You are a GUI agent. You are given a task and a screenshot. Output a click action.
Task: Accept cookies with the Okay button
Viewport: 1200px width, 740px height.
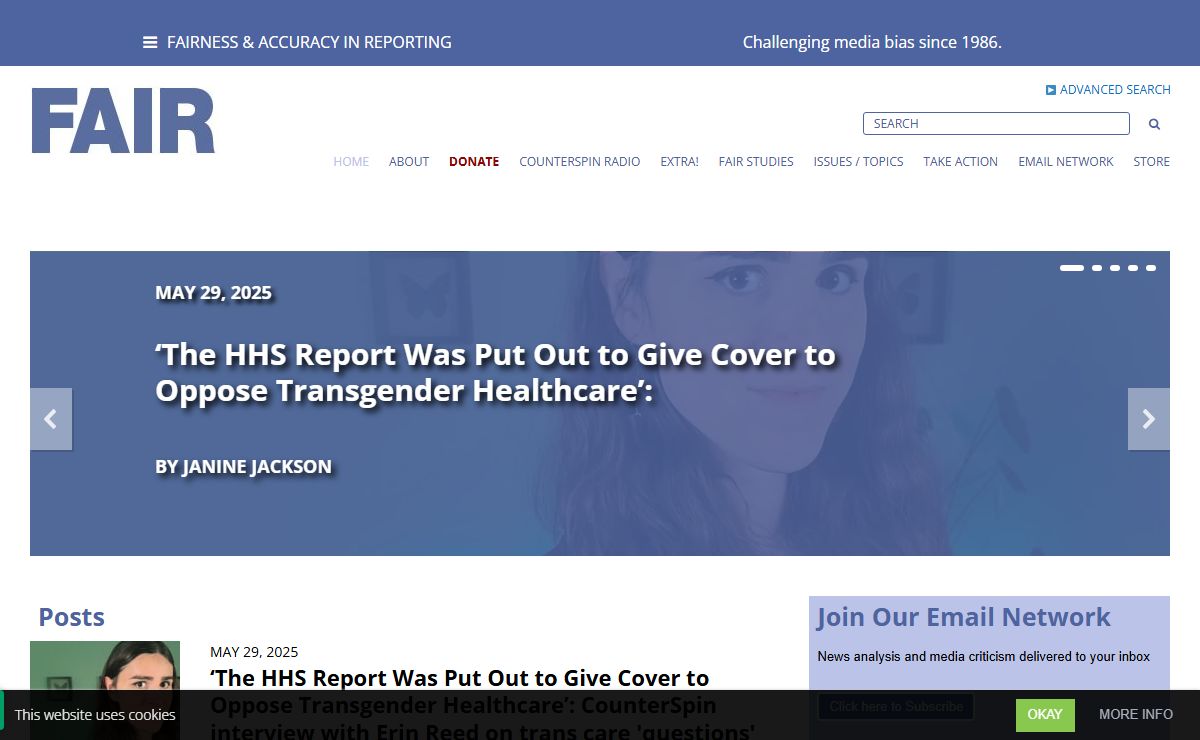coord(1045,715)
